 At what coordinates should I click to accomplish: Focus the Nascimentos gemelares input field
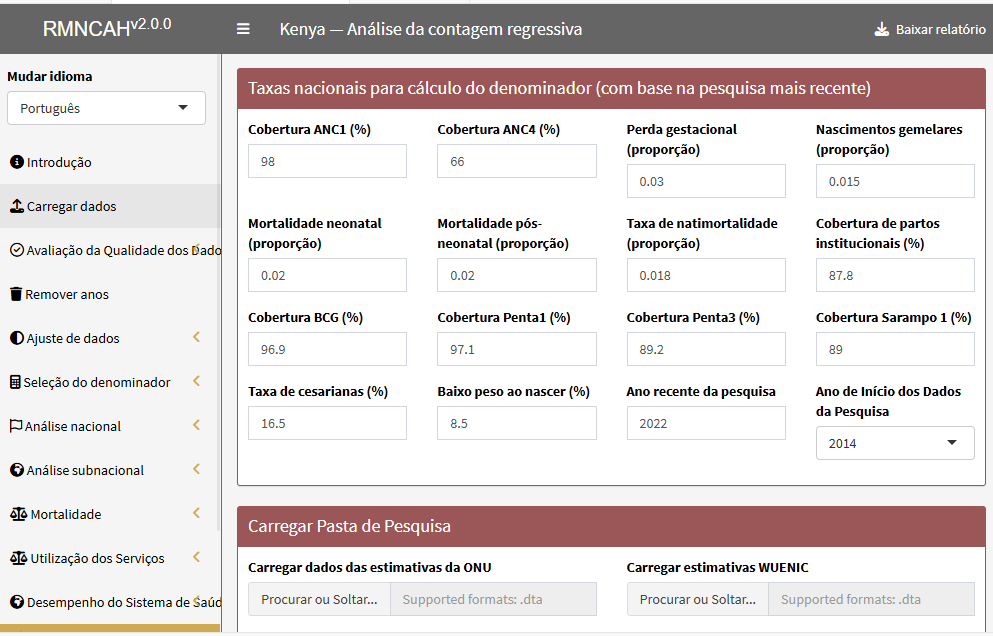tap(895, 181)
